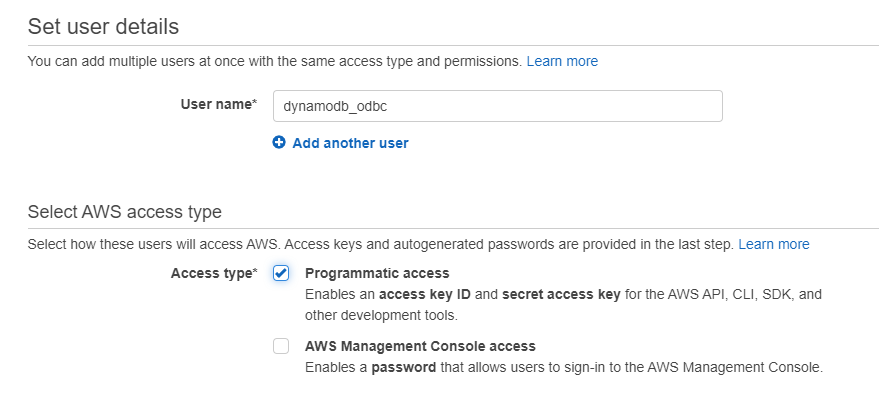
Task: Click the 'Select how these users' description
Action: click(x=380, y=244)
